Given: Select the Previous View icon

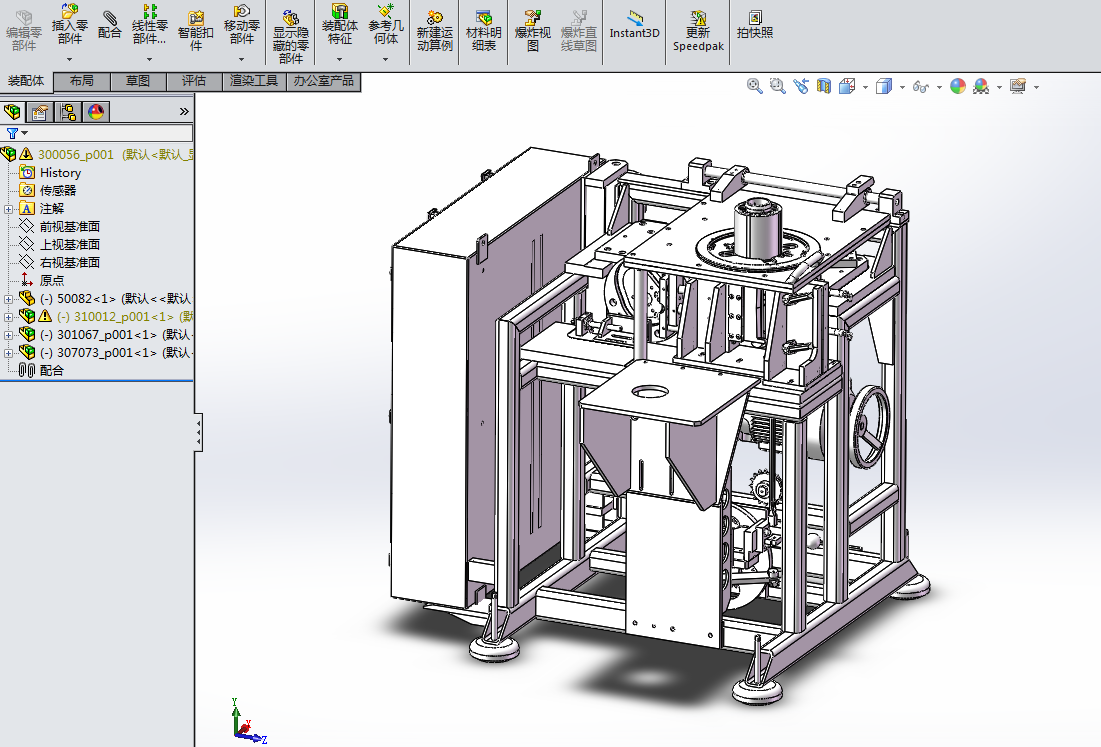Looking at the screenshot, I should (x=801, y=87).
